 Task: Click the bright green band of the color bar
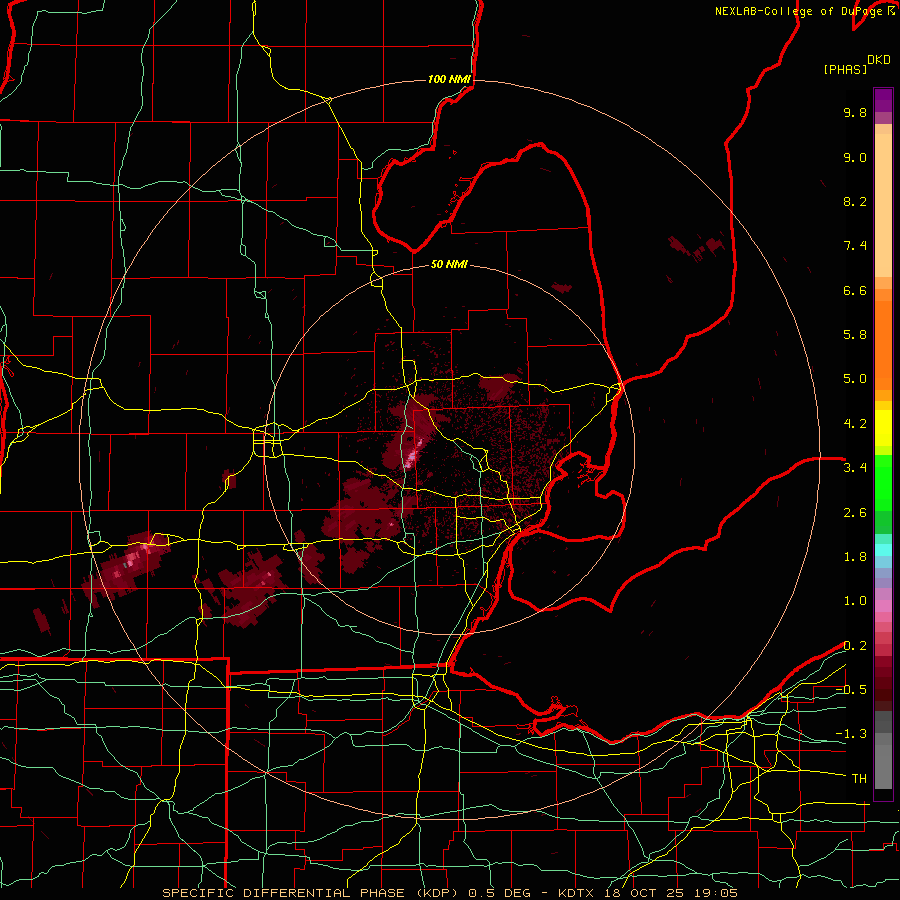(x=883, y=482)
